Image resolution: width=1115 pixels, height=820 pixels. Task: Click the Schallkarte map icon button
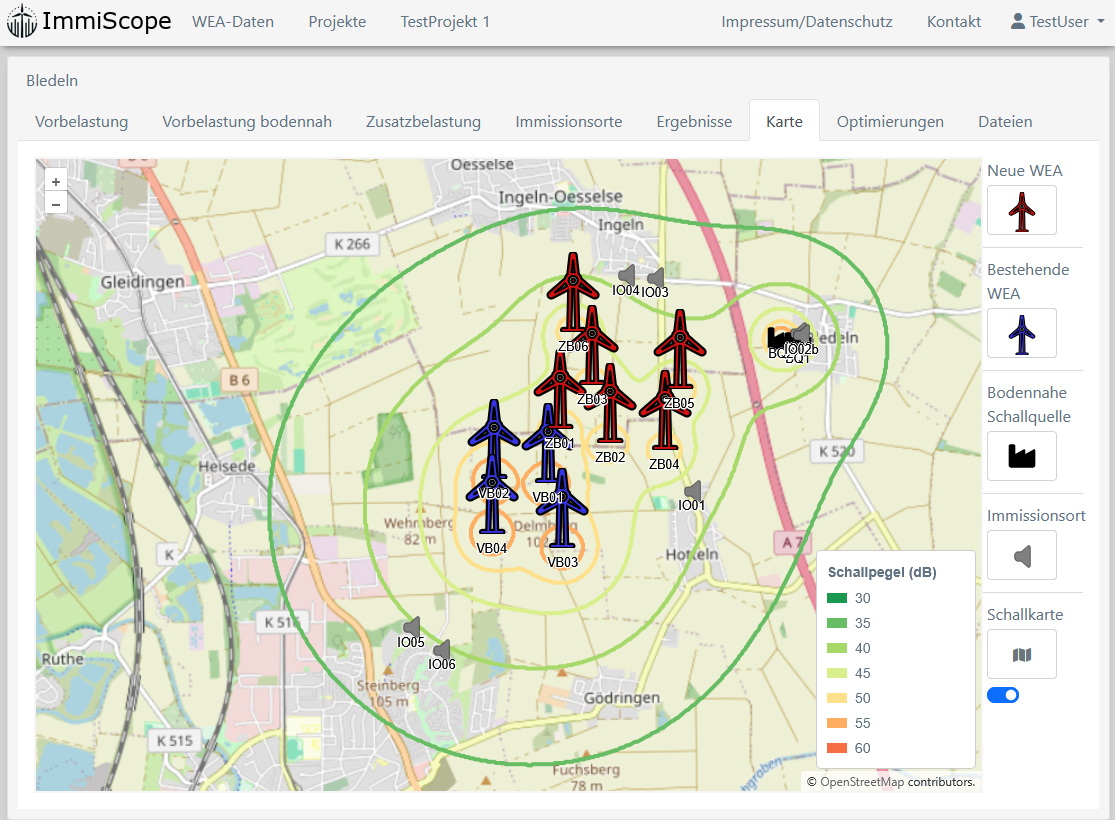[1021, 654]
